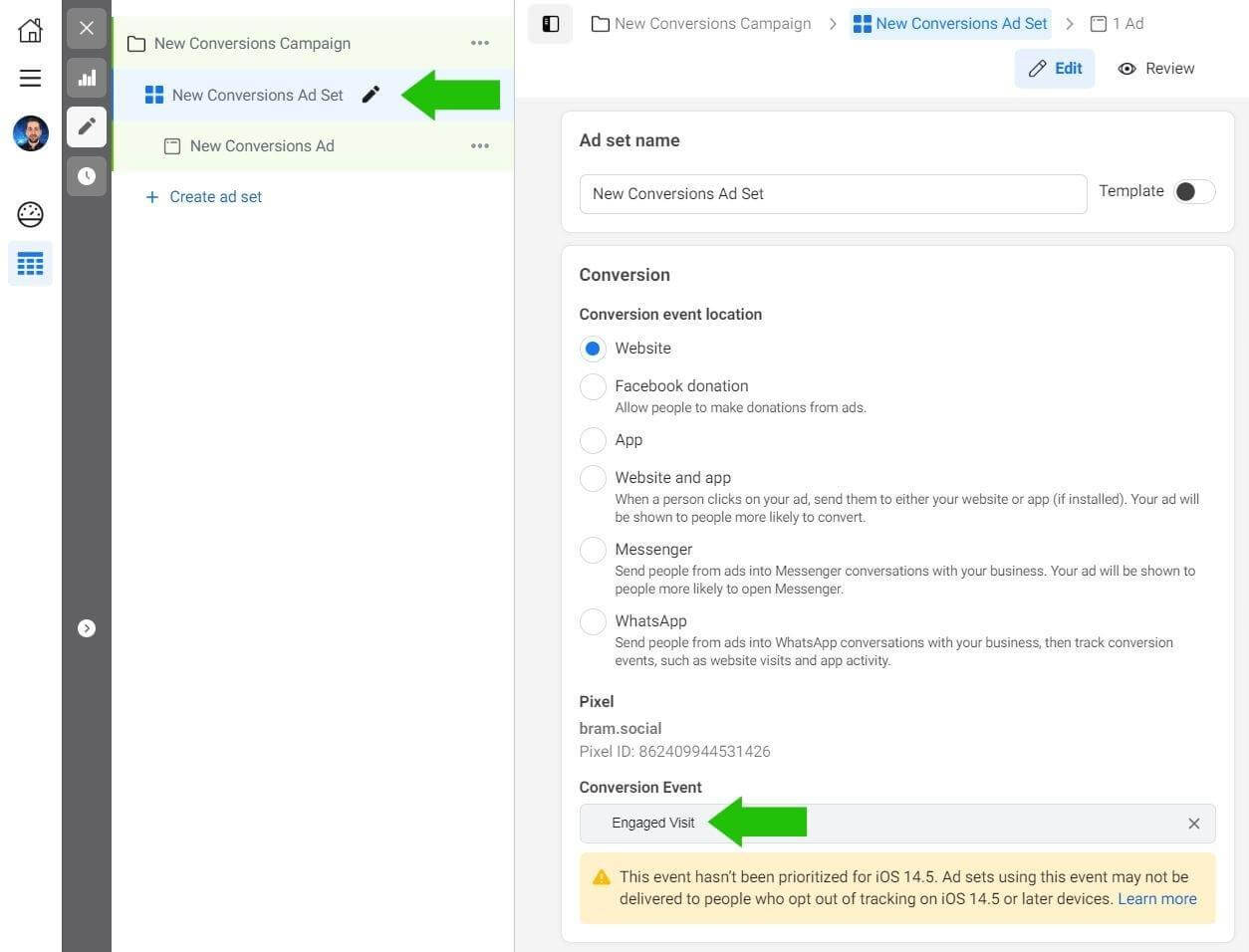The image size is (1249, 952).
Task: Open the profile avatar picture
Action: 31,133
